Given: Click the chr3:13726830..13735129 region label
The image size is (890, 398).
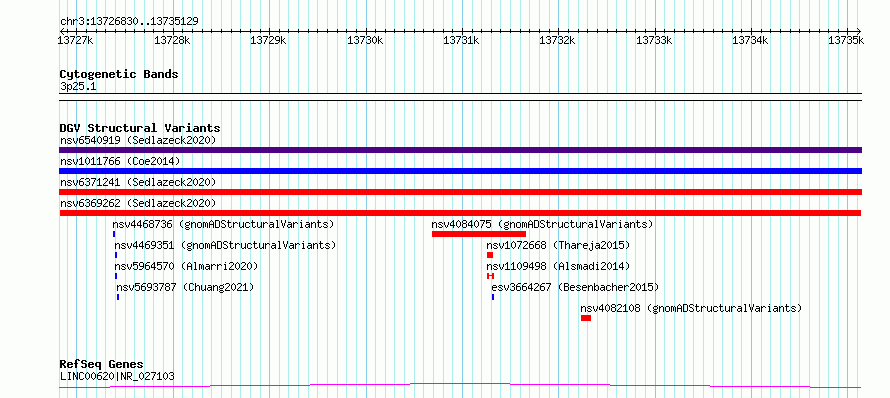Looking at the screenshot, I should tap(129, 22).
